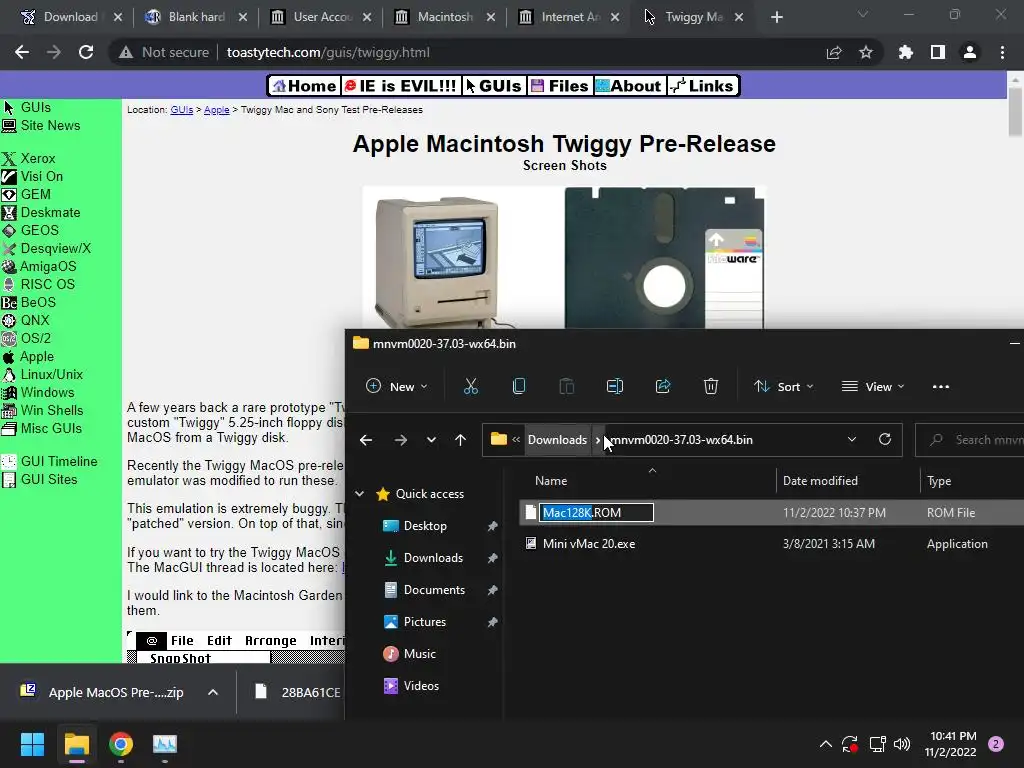Viewport: 1024px width, 768px height.
Task: Switch to the Download tab
Action: pos(71,17)
